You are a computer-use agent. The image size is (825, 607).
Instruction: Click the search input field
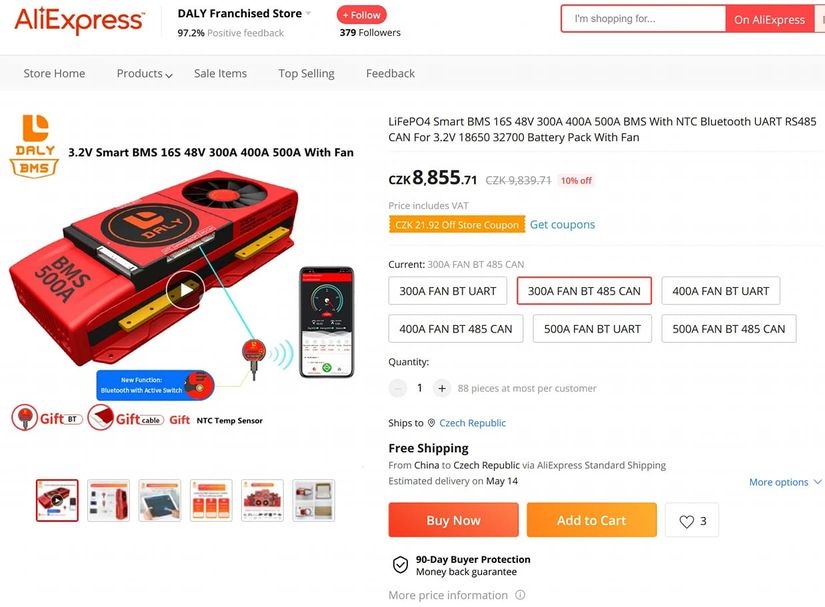(x=644, y=19)
